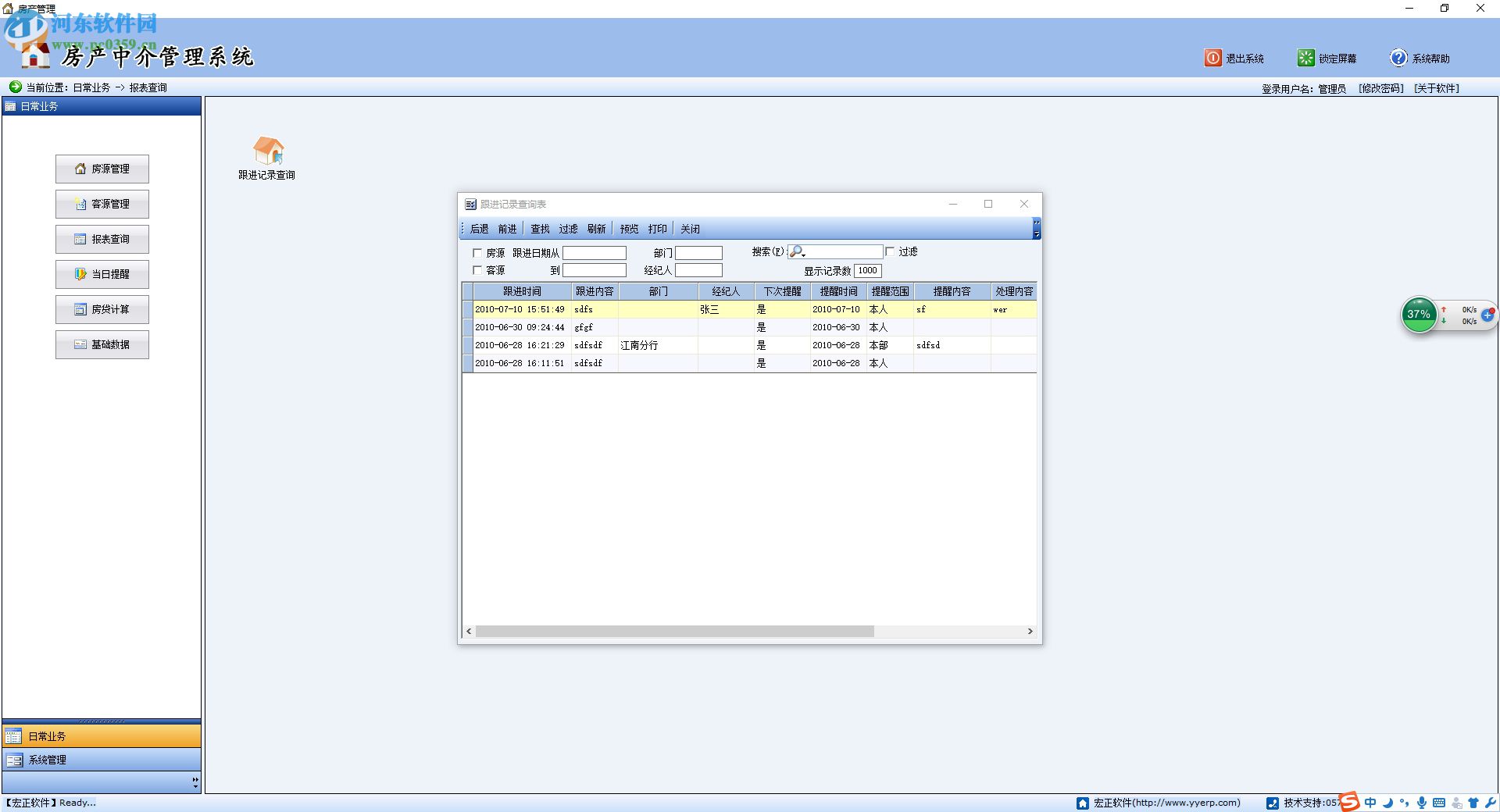The image size is (1500, 812).
Task: Open 系统帮助 help icon
Action: point(1398,58)
